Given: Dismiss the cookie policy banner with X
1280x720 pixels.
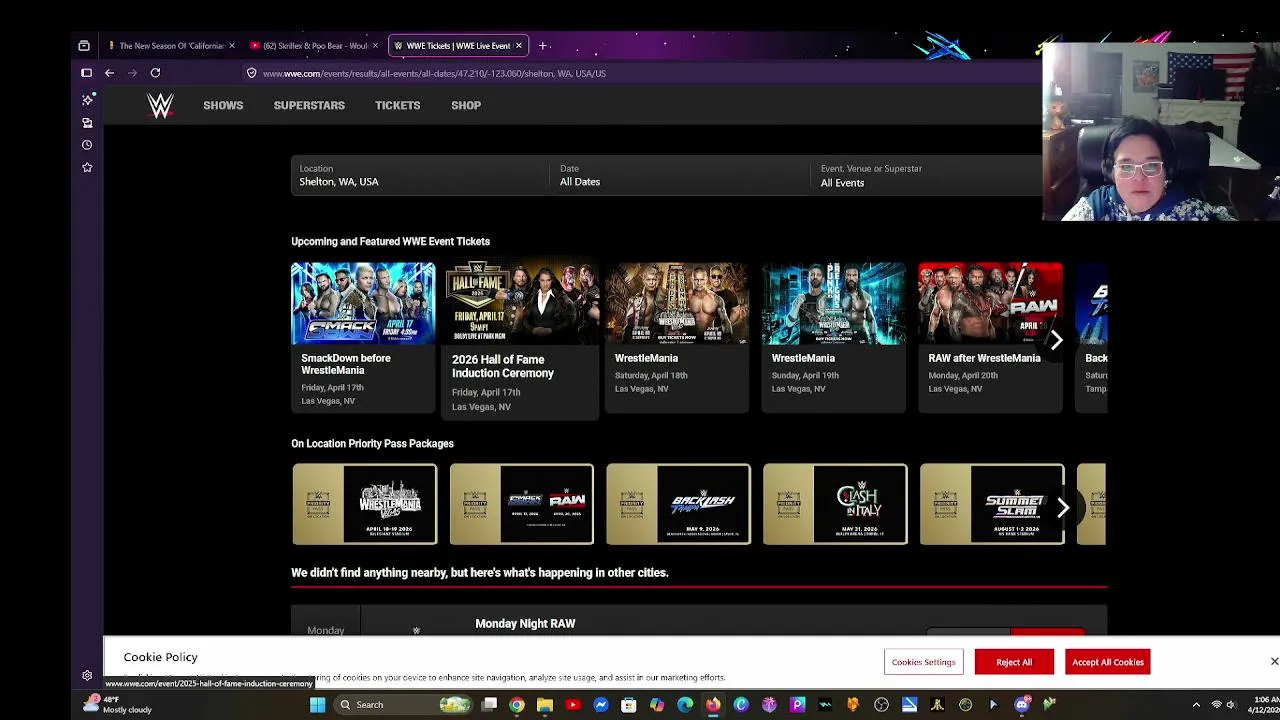Looking at the screenshot, I should point(1274,662).
